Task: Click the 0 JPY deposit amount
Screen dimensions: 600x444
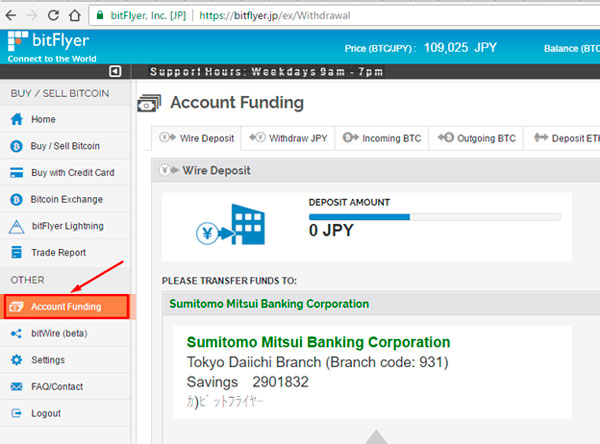Action: [x=331, y=230]
